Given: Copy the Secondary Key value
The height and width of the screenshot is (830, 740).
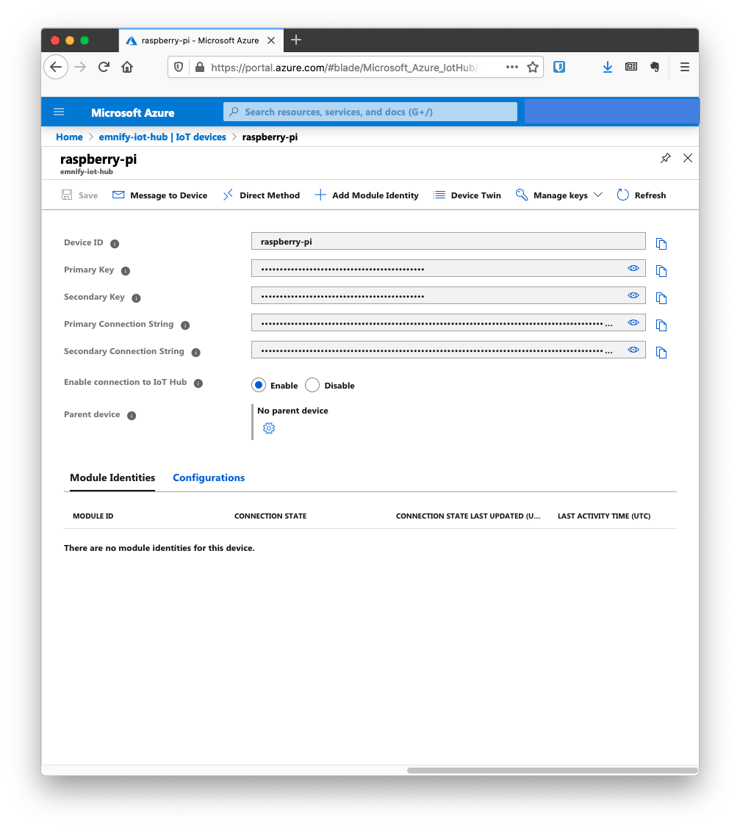Looking at the screenshot, I should coord(661,298).
